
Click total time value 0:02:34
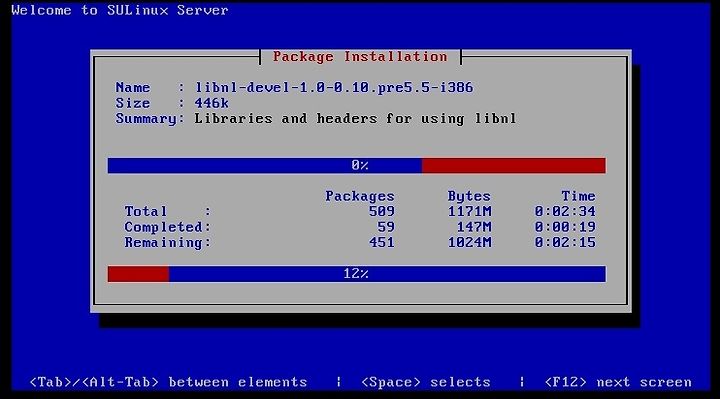click(x=565, y=211)
